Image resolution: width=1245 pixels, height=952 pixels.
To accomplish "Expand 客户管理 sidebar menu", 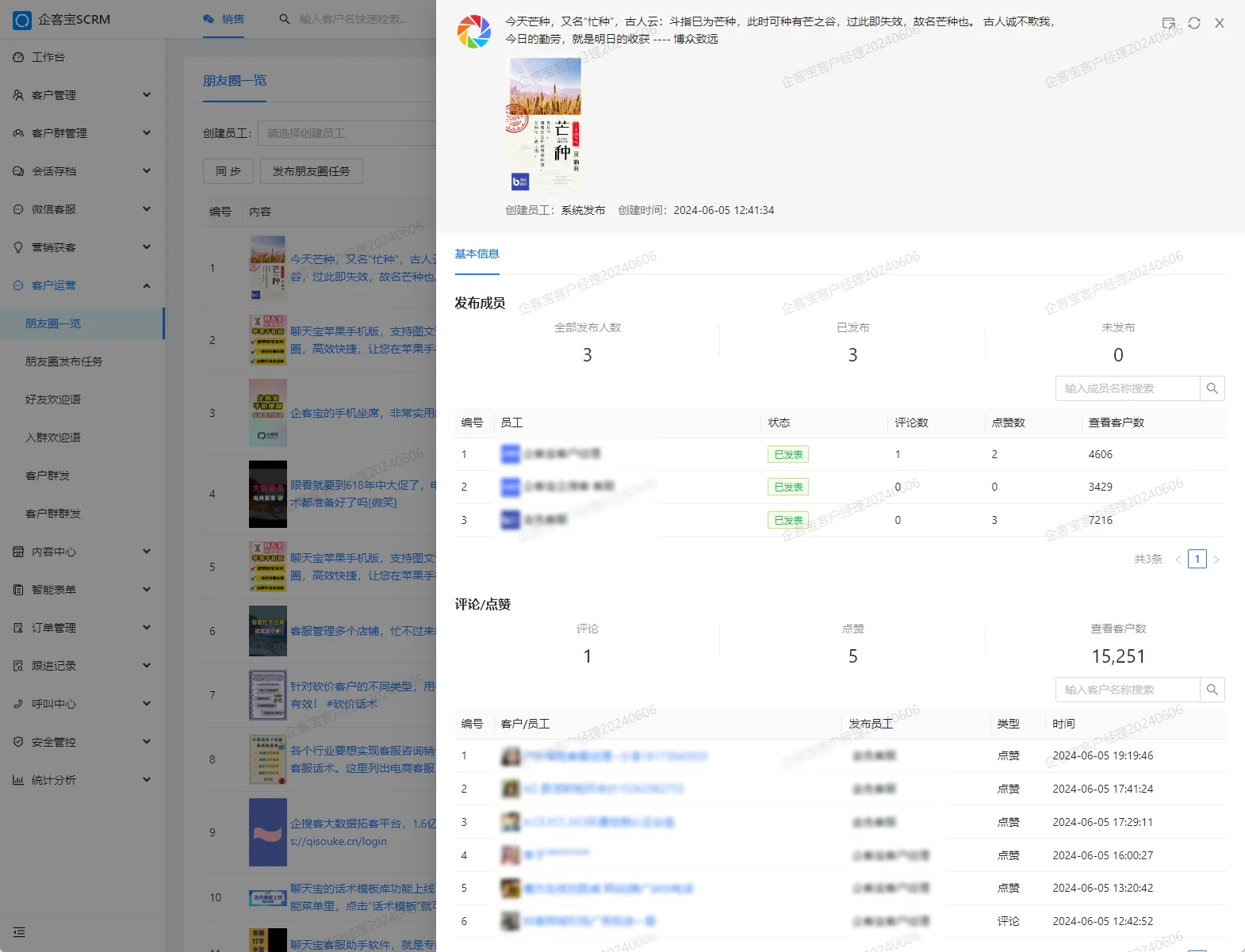I will [82, 95].
